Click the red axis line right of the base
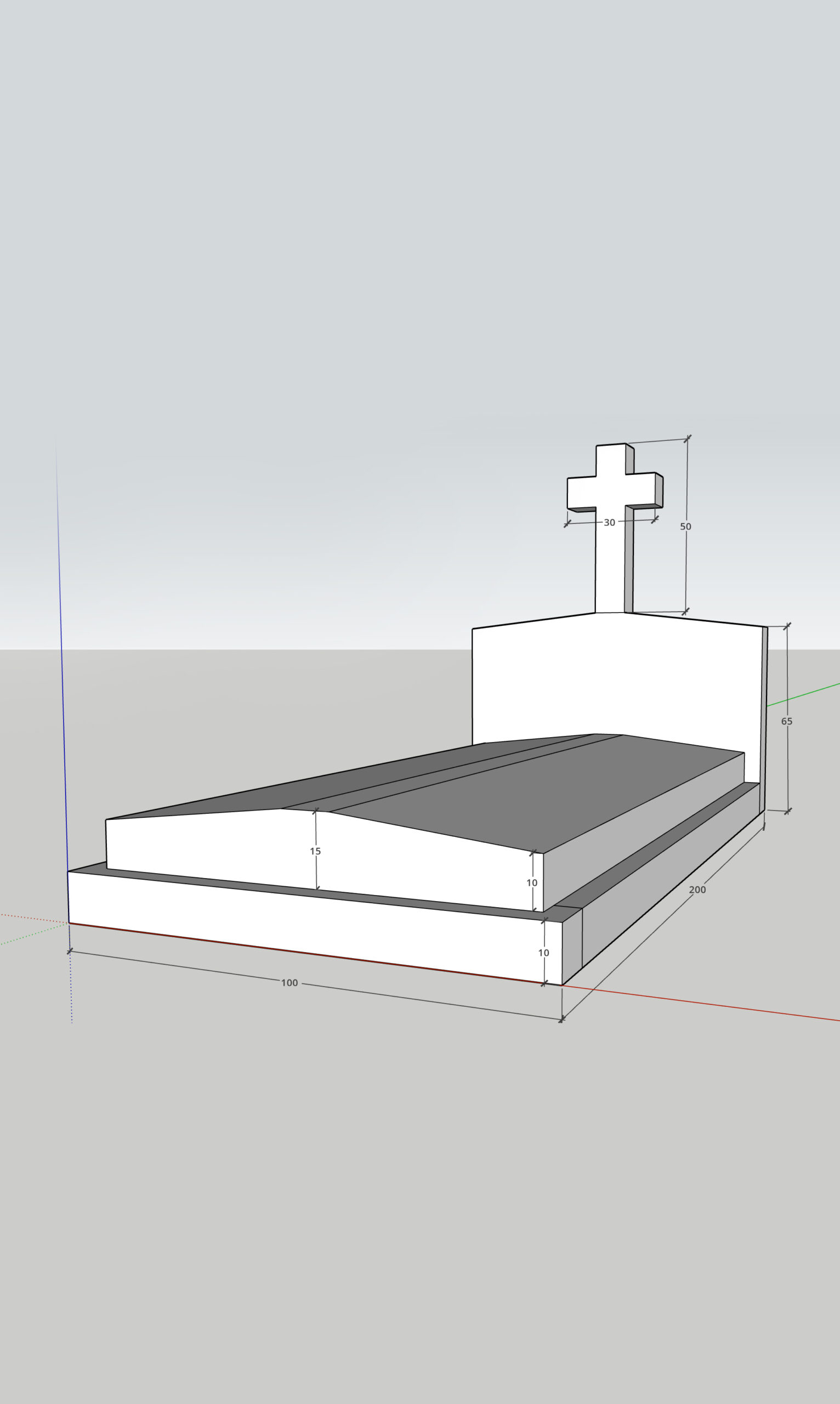Image resolution: width=840 pixels, height=1404 pixels. click(x=707, y=1004)
